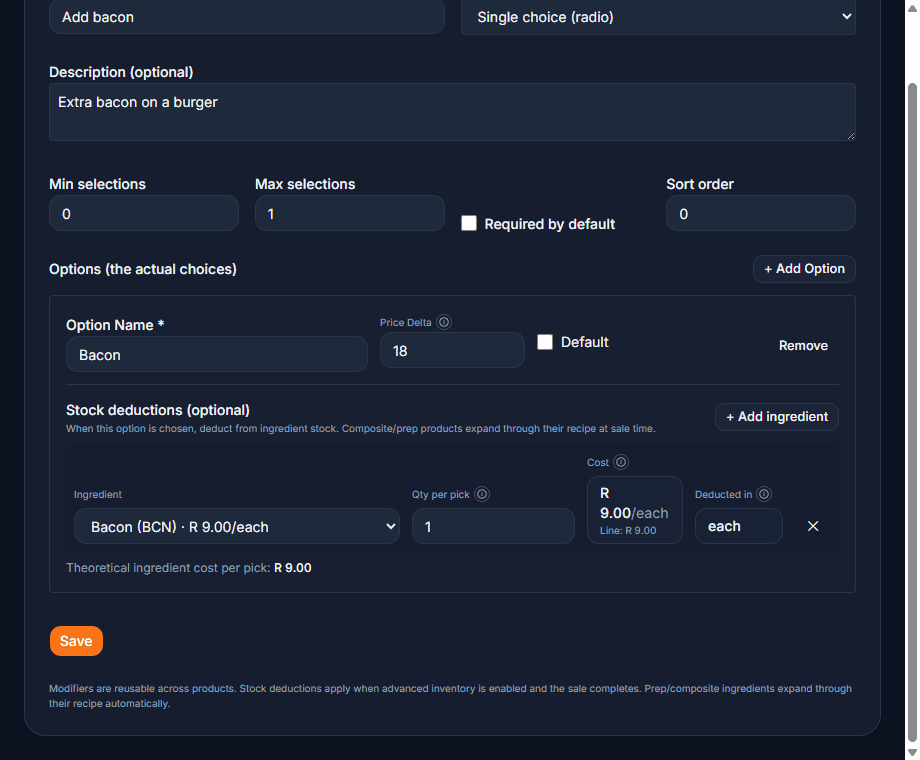Click the Description (optional) label
Image resolution: width=920 pixels, height=760 pixels.
121,72
